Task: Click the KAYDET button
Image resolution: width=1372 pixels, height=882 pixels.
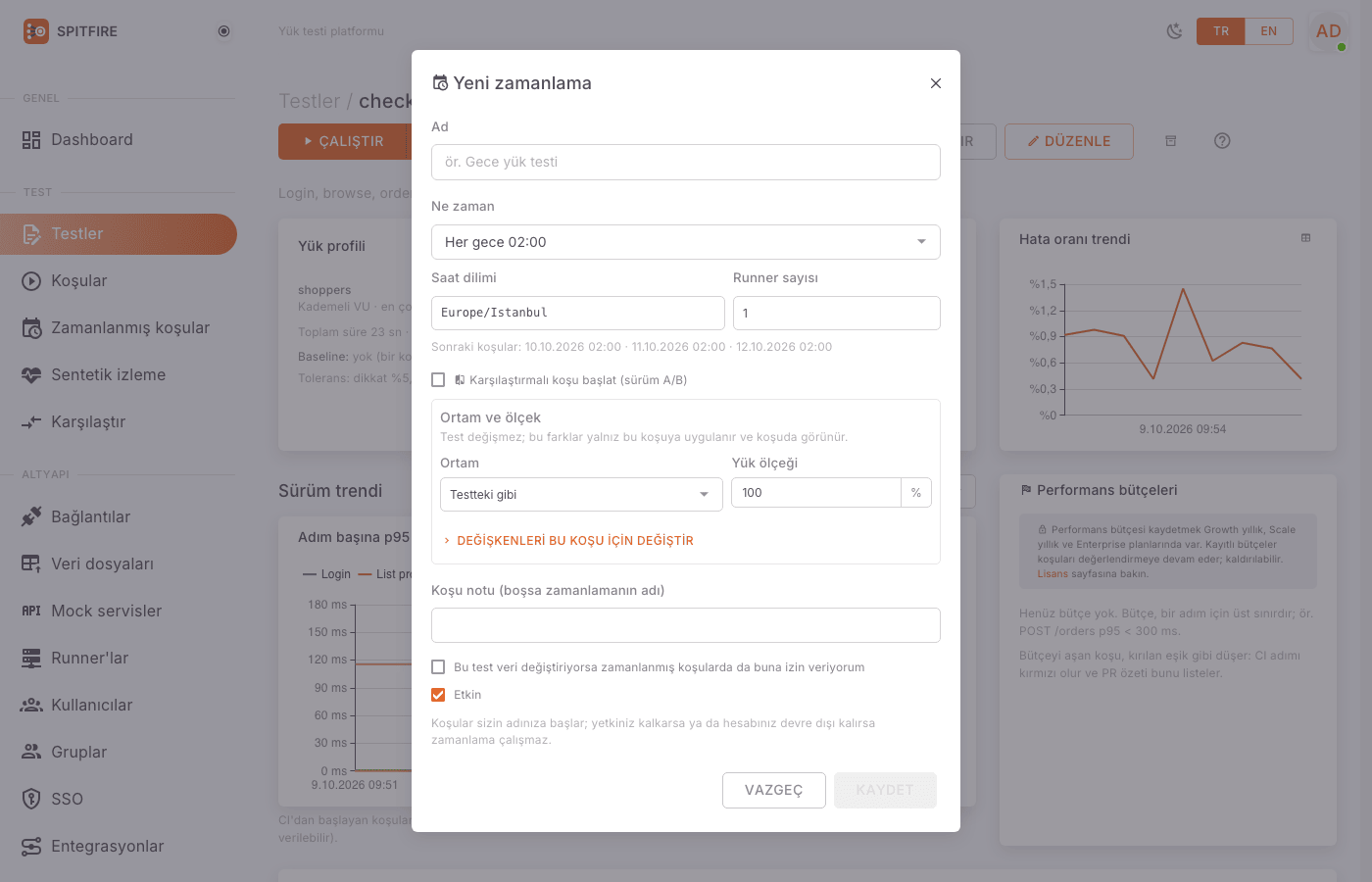Action: pyautogui.click(x=885, y=791)
